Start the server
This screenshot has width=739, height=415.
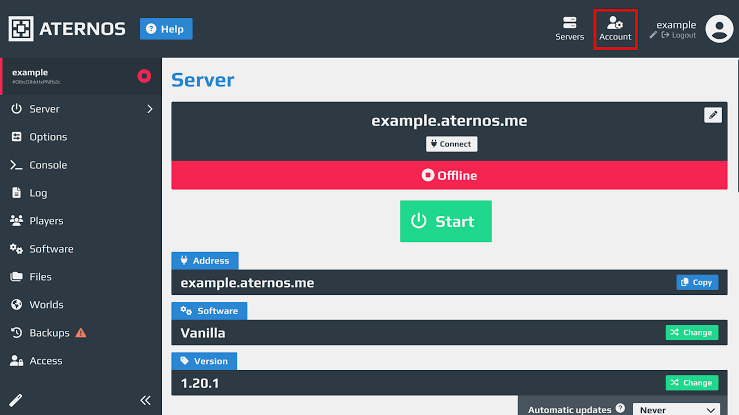(x=446, y=221)
